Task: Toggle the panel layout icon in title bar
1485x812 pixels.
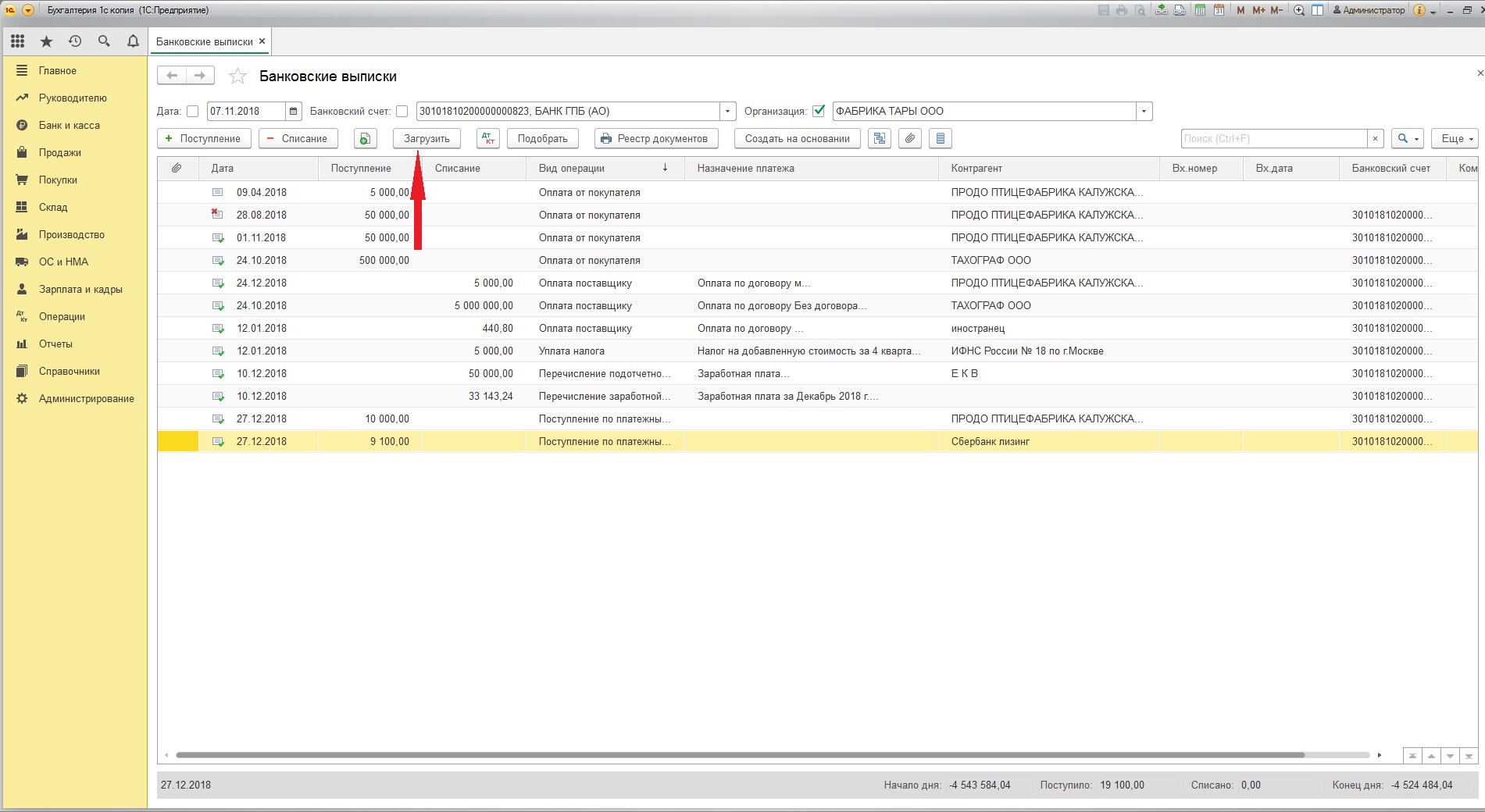Action: click(1317, 10)
